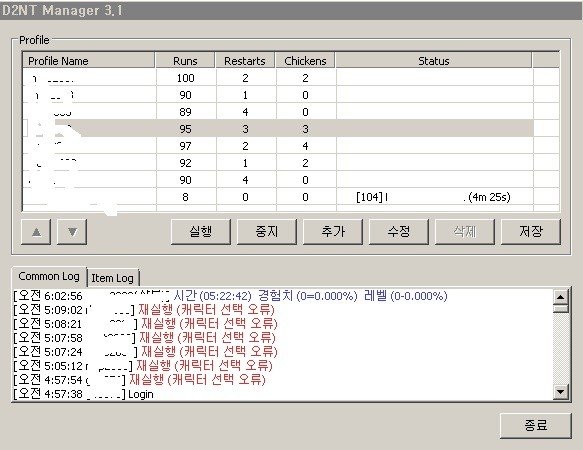Select the row with 92 runs
This screenshot has height=450, width=583.
pos(278,163)
